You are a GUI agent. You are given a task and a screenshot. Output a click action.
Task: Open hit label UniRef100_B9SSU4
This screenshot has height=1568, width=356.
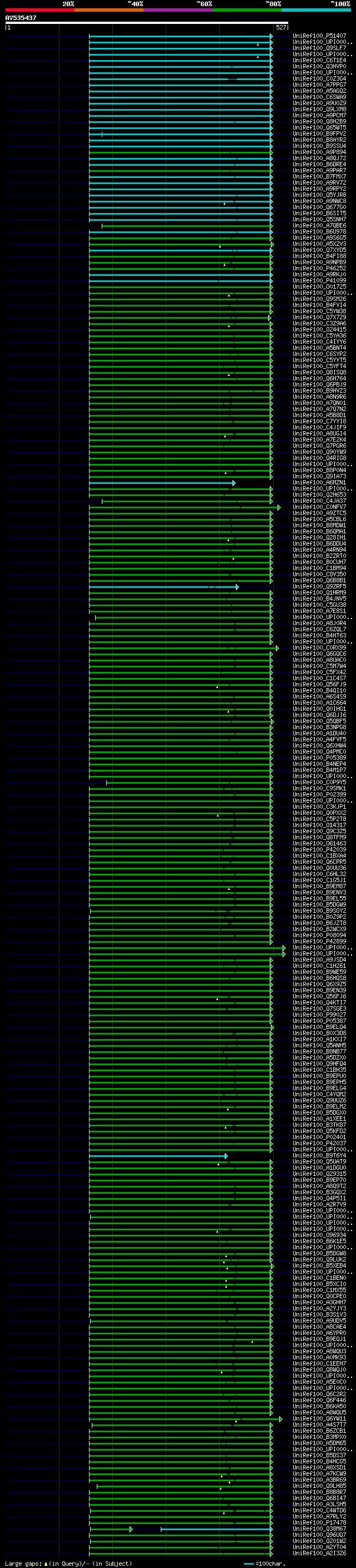(x=319, y=146)
